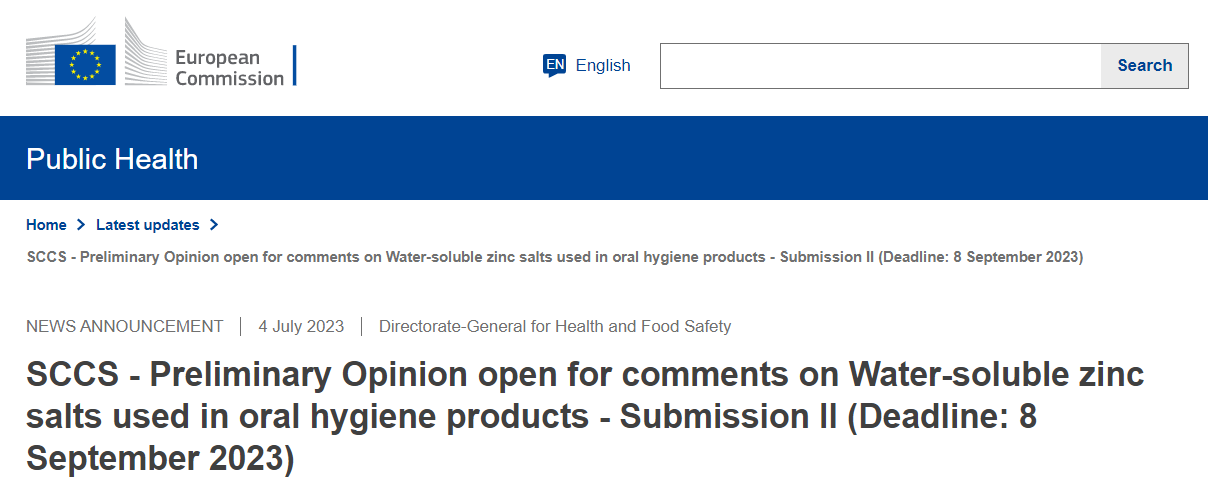The width and height of the screenshot is (1208, 488).
Task: Click the SCCS Preliminary Opinion main headline
Action: (x=585, y=416)
